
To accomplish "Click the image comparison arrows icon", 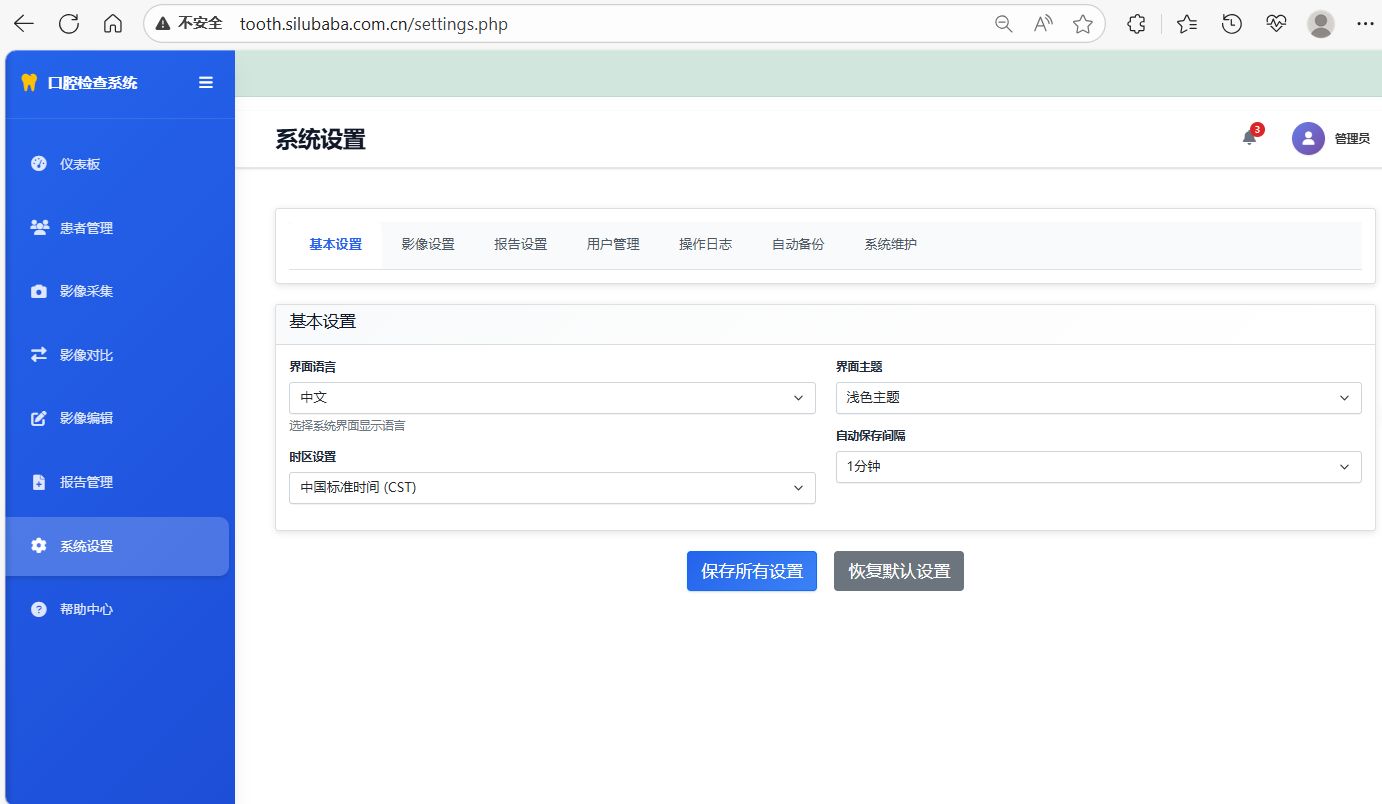I will point(39,355).
